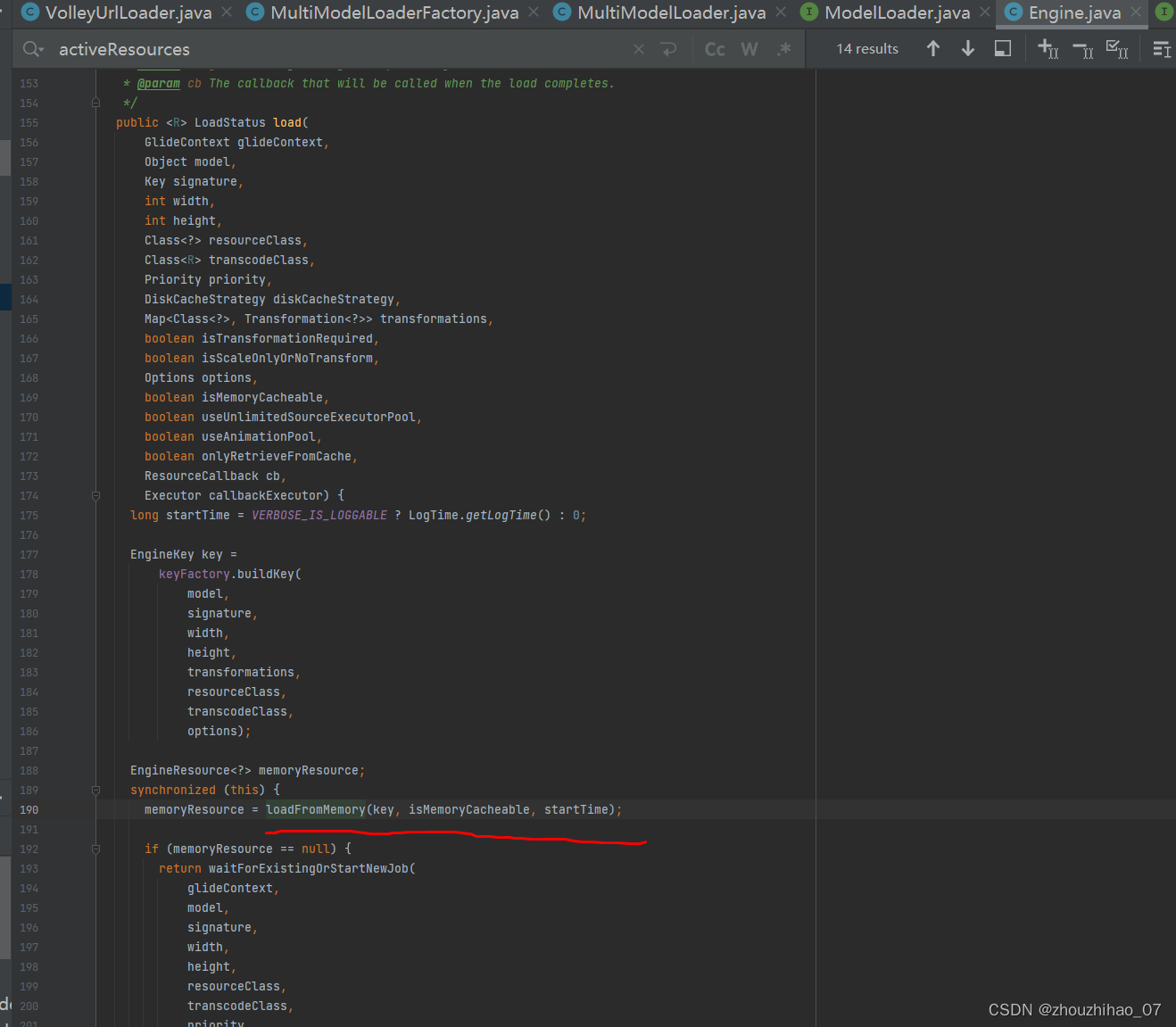
Task: Click the loadFromMemory method call
Action: 316,809
